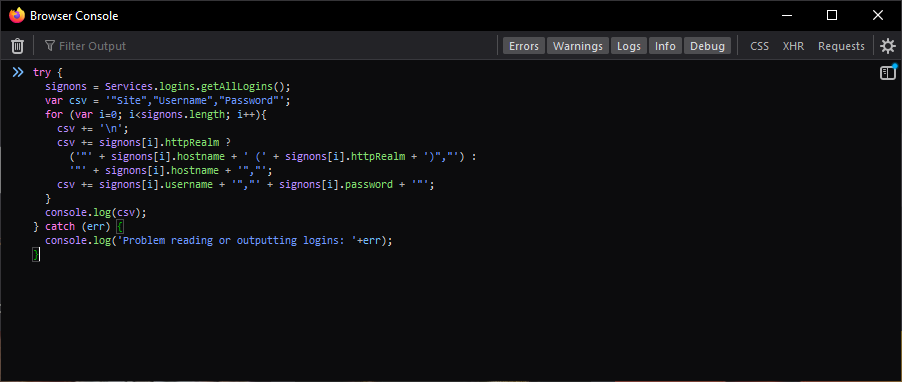902x382 pixels.
Task: Enable the CSS filter
Action: coord(759,46)
